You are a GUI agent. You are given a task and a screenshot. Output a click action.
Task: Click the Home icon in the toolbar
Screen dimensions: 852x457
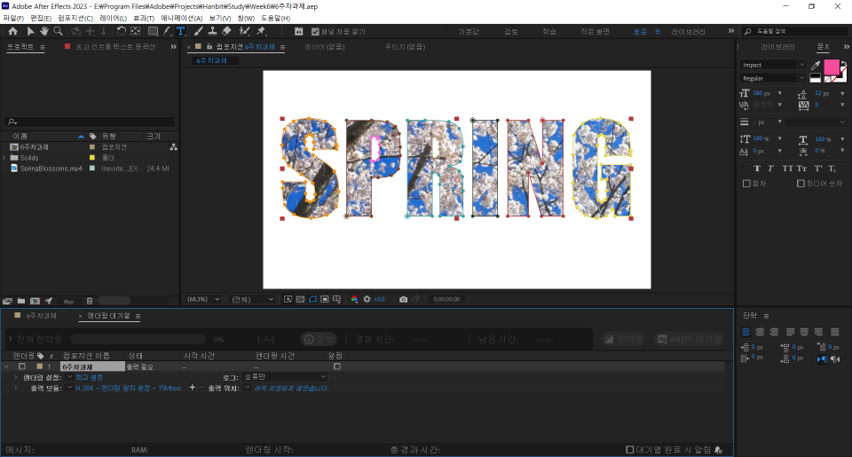pyautogui.click(x=13, y=32)
